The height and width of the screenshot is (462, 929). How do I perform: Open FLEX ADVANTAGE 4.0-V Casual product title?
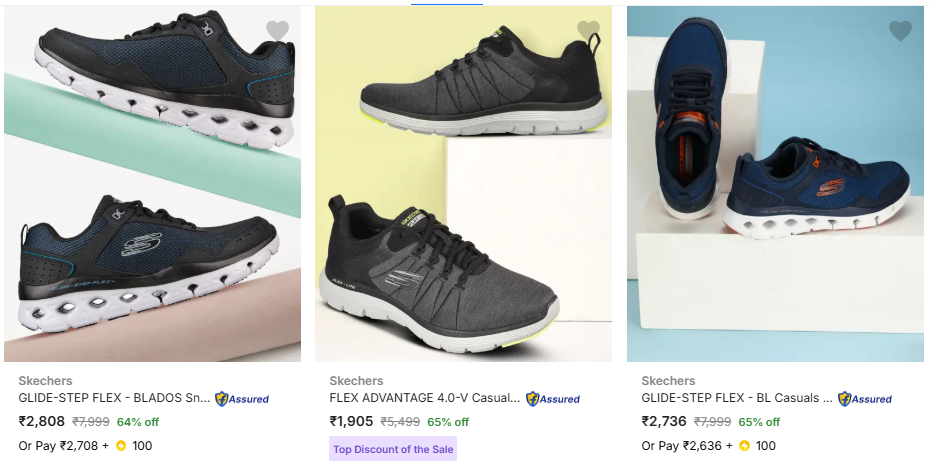425,398
